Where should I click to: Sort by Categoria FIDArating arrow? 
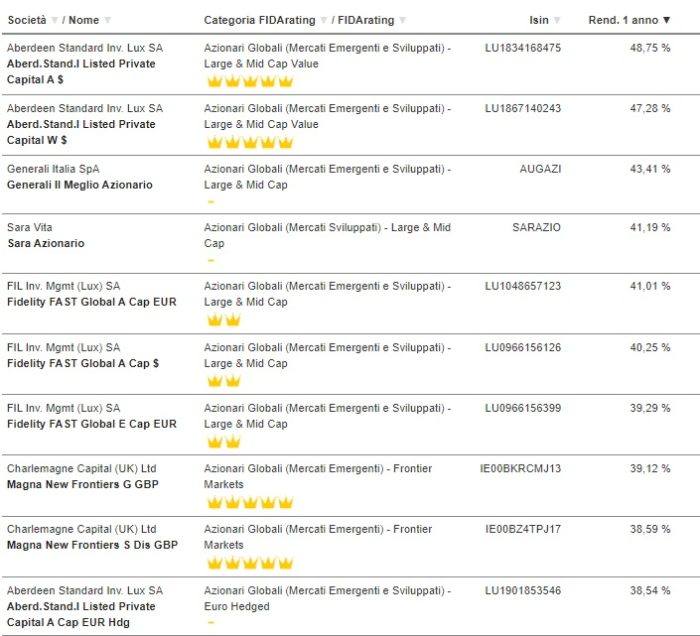click(x=324, y=20)
